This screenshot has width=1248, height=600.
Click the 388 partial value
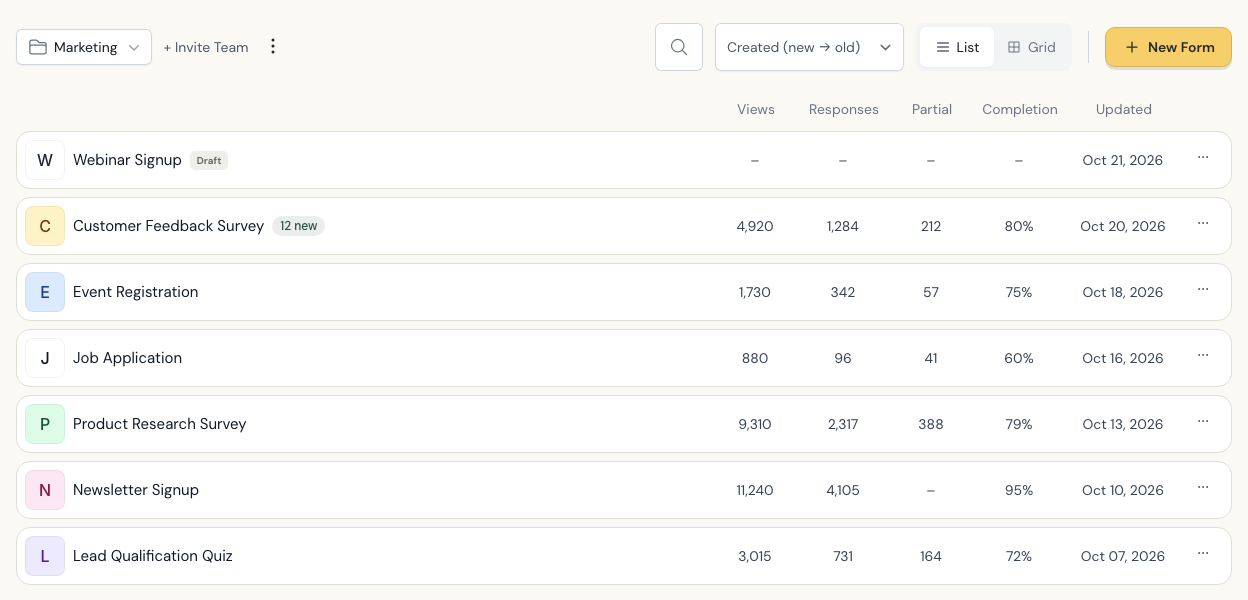tap(931, 424)
